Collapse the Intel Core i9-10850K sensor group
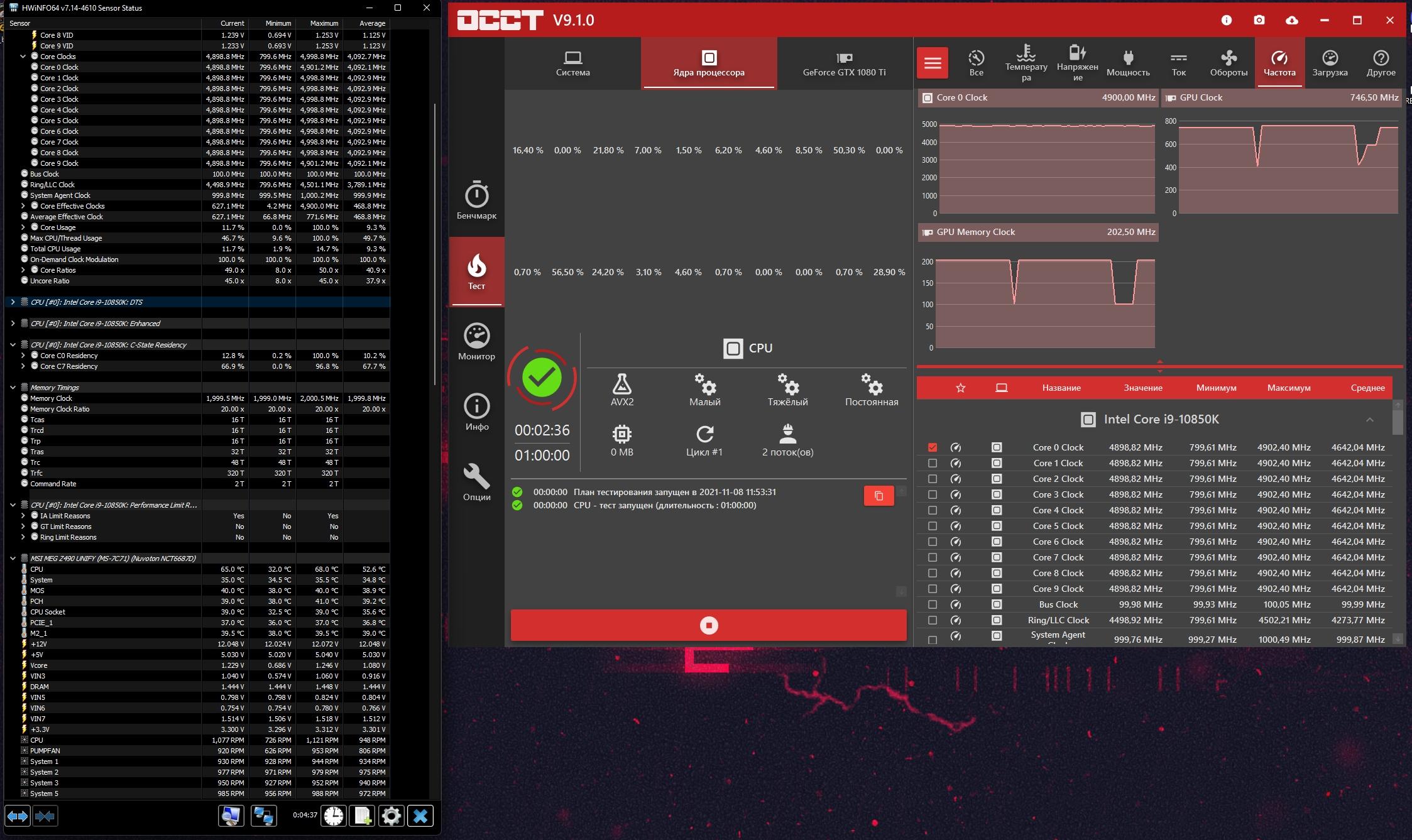 (x=1369, y=420)
